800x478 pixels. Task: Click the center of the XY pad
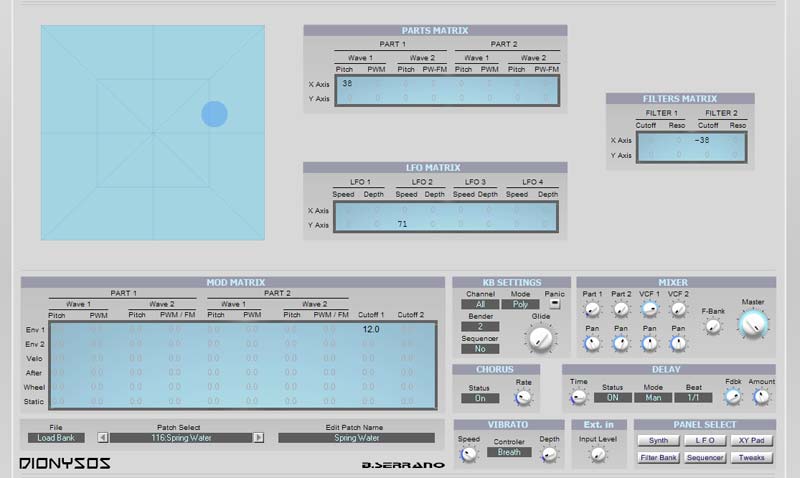click(153, 133)
